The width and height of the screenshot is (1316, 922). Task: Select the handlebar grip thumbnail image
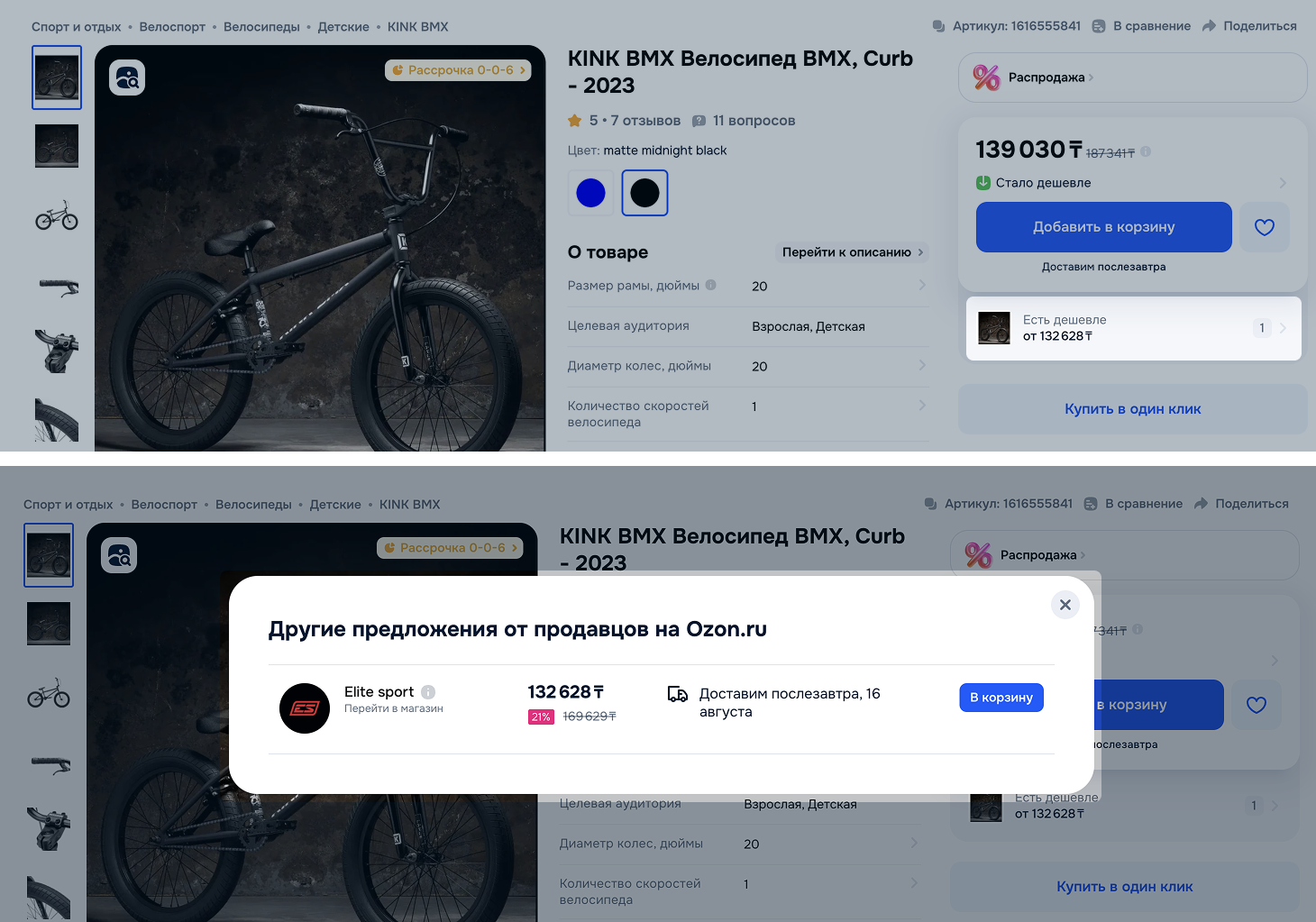click(x=57, y=287)
